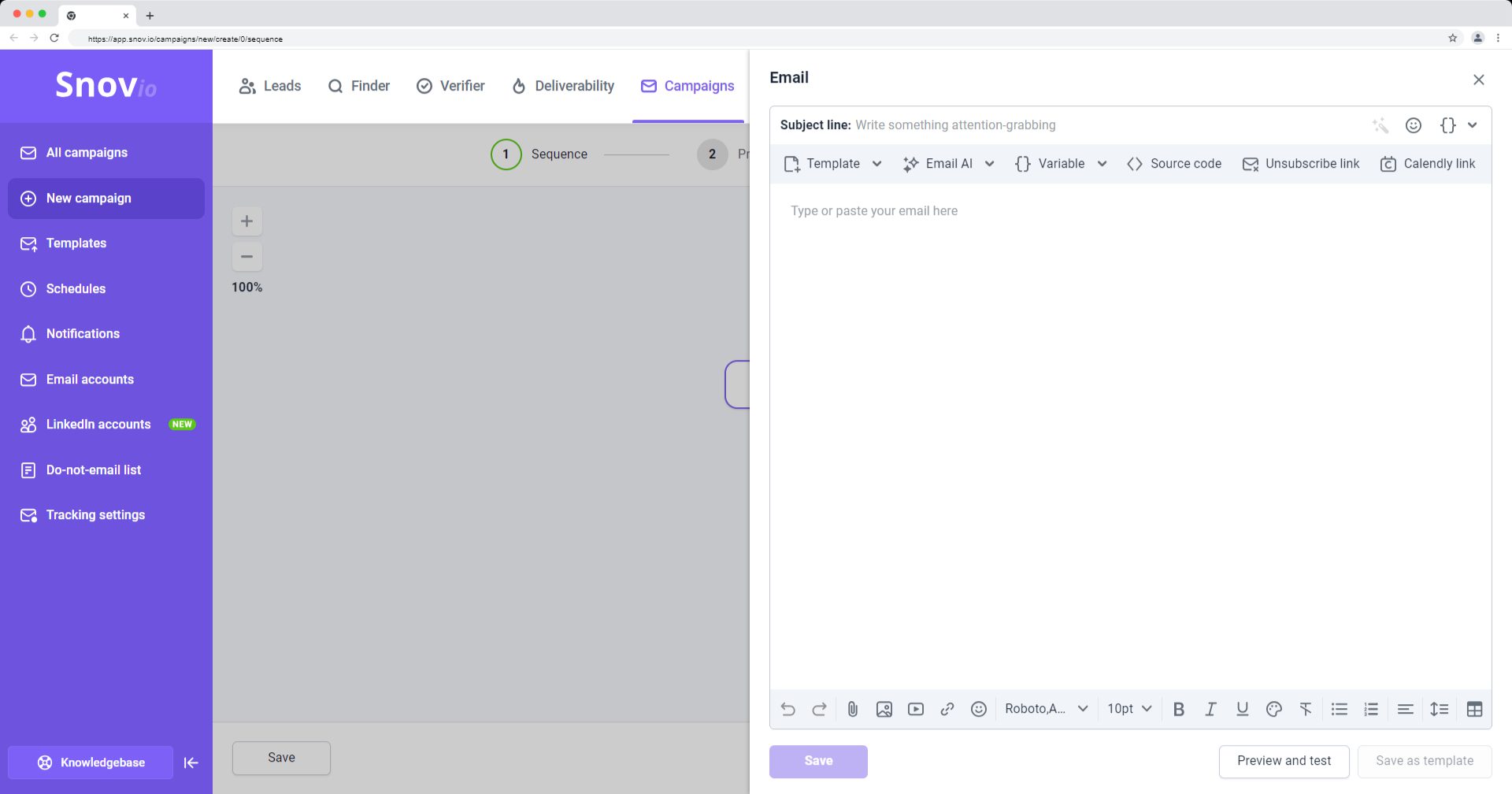Expand the Email AI options dropdown
The image size is (1512, 794).
(x=948, y=164)
